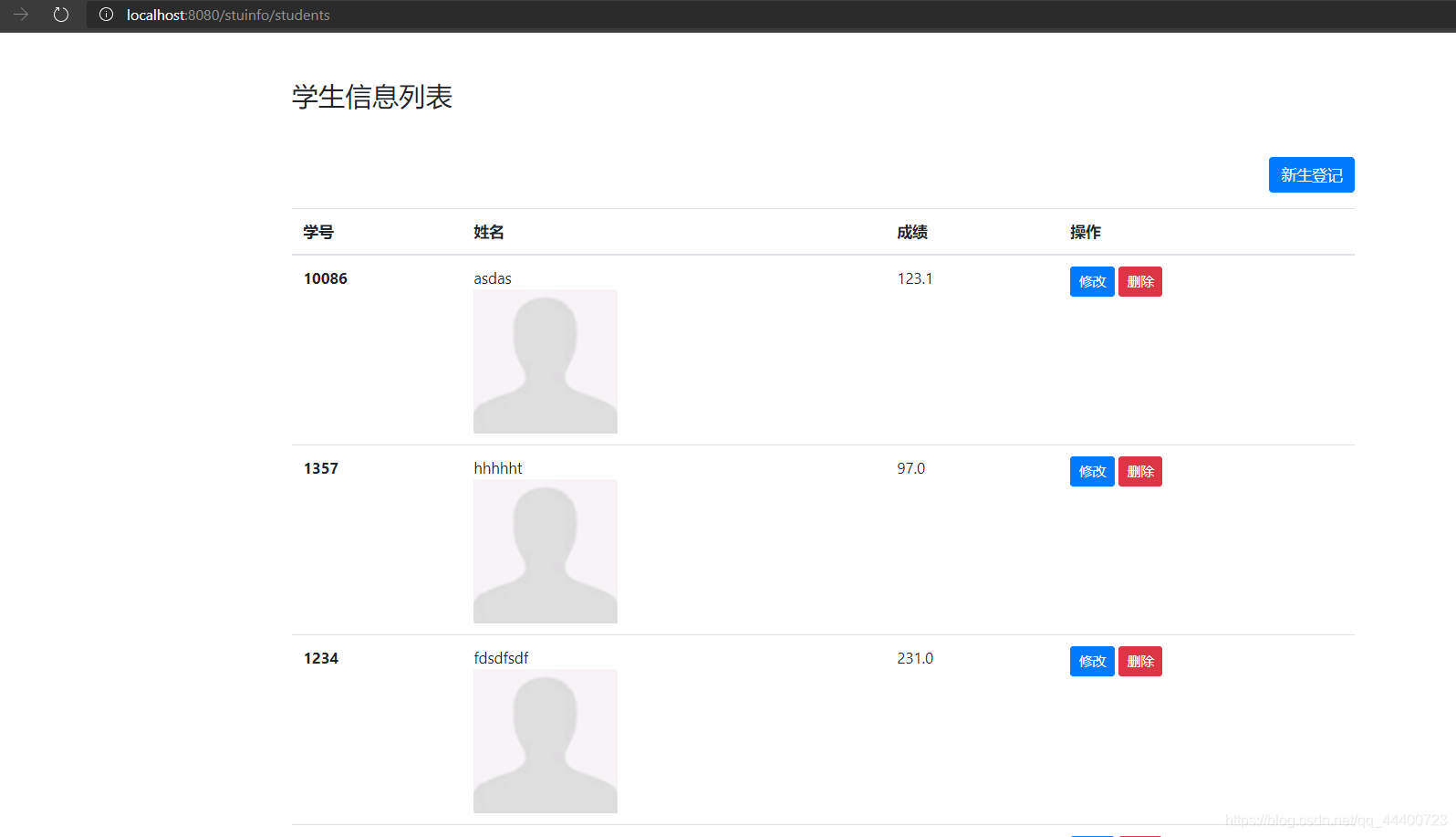Image resolution: width=1456 pixels, height=837 pixels.
Task: Click the browser forward arrow icon
Action: pos(20,15)
